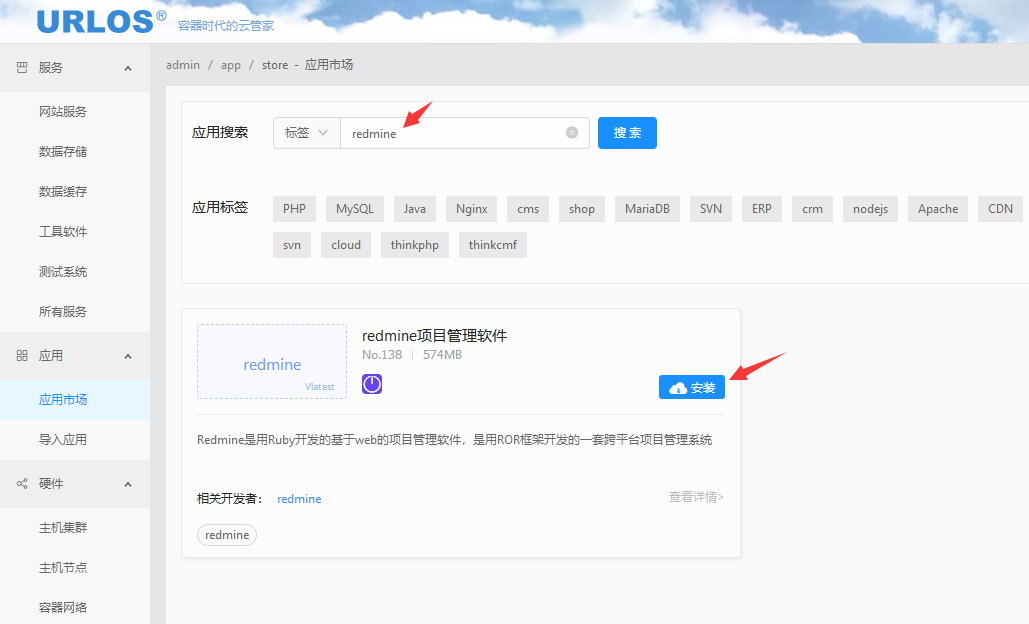Filter by the nodejs tag
This screenshot has height=624, width=1029.
click(x=870, y=209)
